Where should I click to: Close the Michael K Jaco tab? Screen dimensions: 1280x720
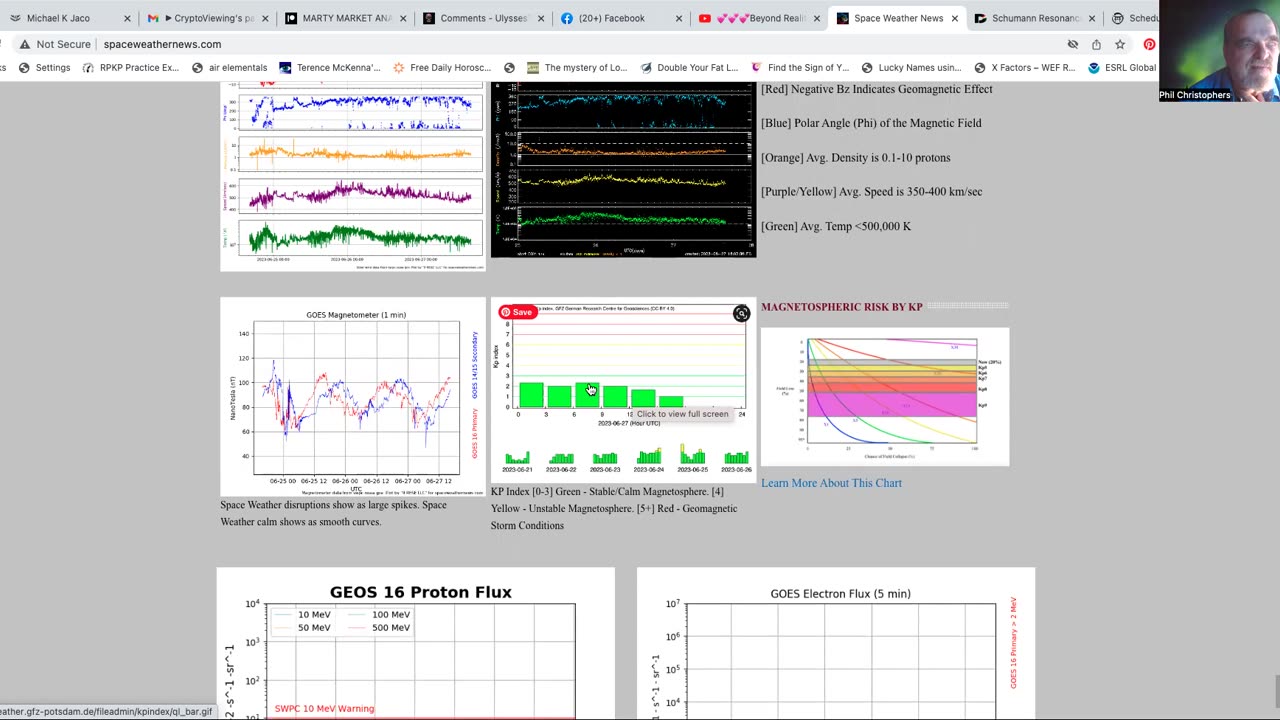click(x=127, y=18)
